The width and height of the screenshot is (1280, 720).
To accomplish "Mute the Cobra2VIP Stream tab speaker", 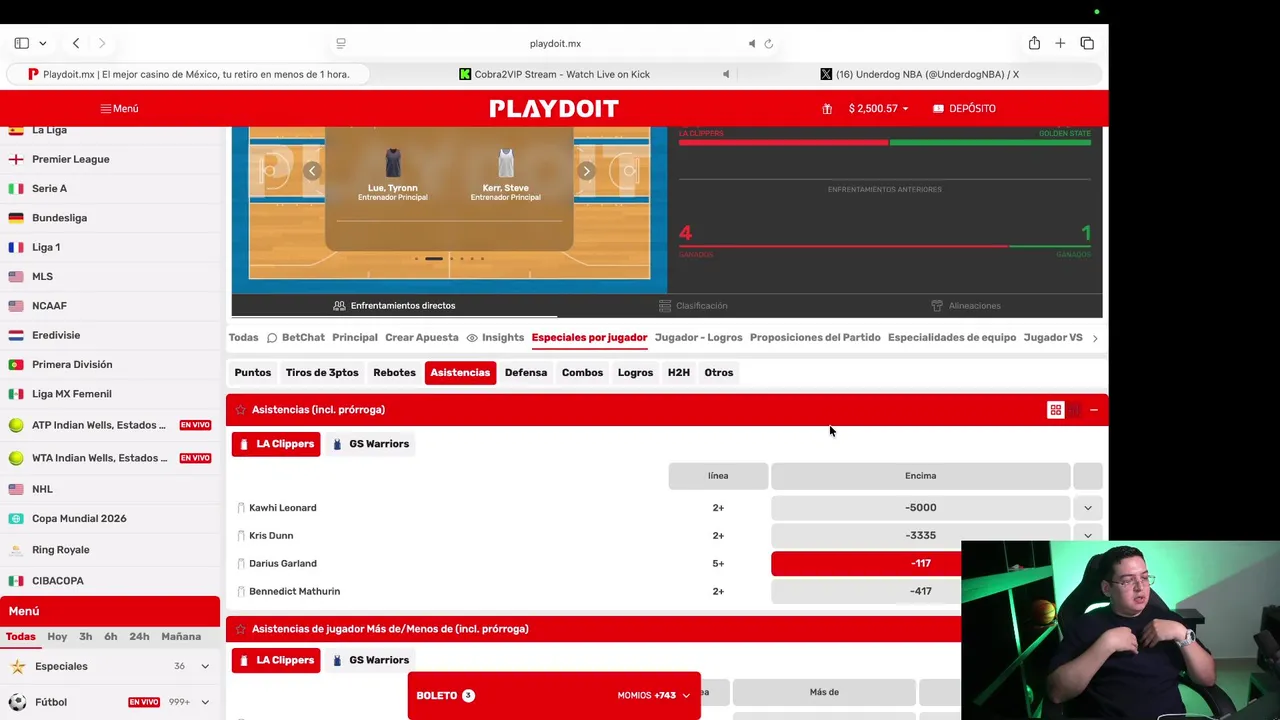I will click(726, 74).
